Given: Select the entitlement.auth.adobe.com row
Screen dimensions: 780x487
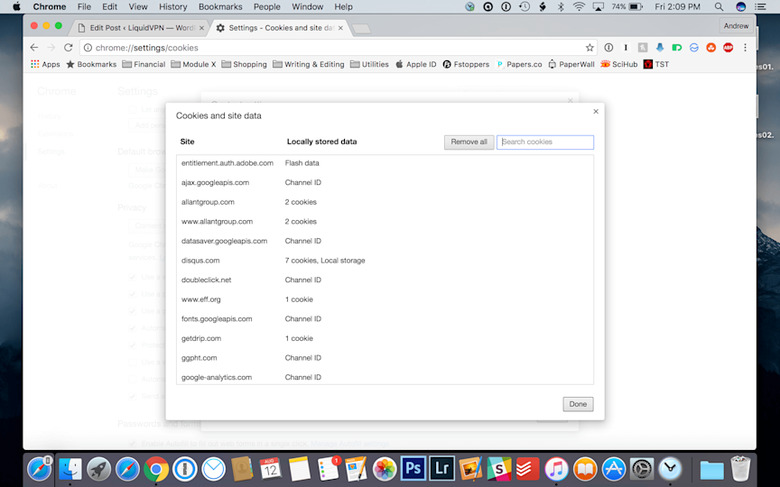Looking at the screenshot, I should [x=385, y=163].
